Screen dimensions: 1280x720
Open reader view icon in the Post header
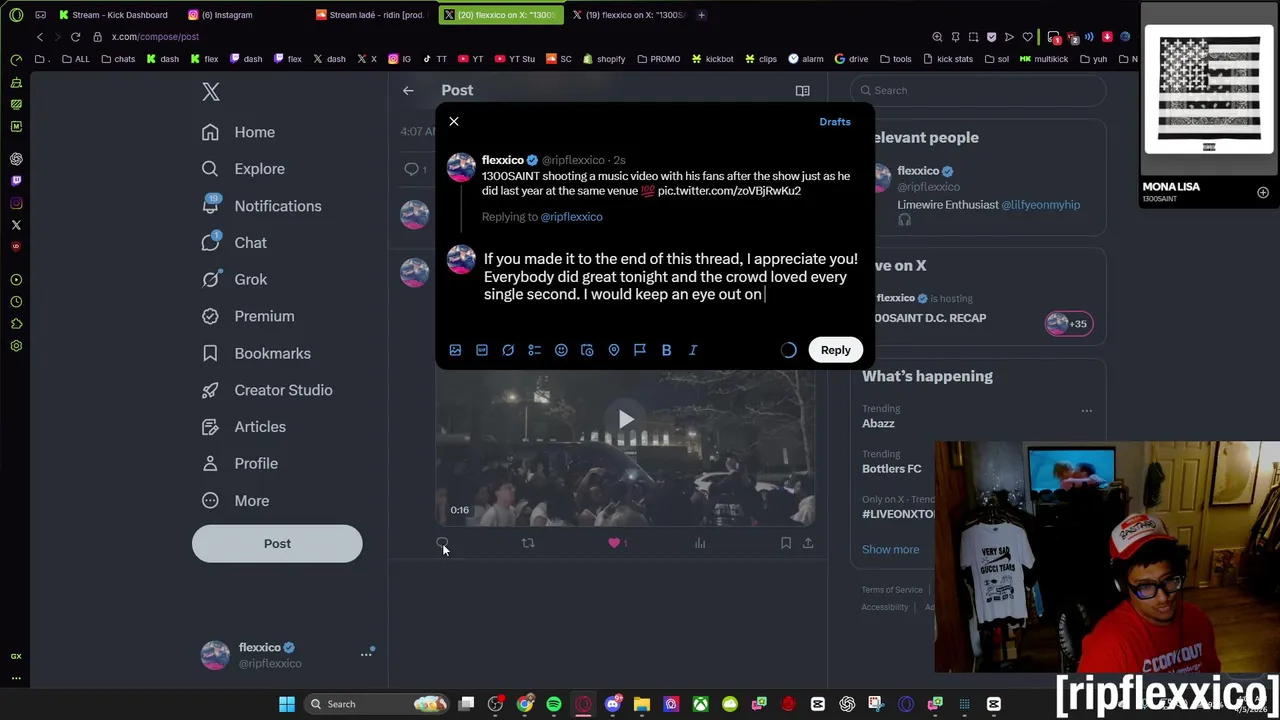(x=802, y=91)
